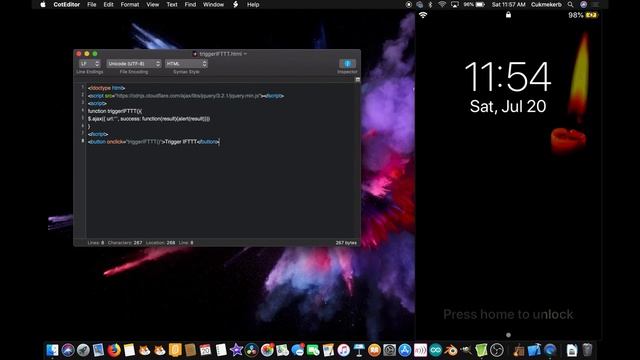Click Press home to unlock text
This screenshot has height=360, width=640.
pos(508,314)
